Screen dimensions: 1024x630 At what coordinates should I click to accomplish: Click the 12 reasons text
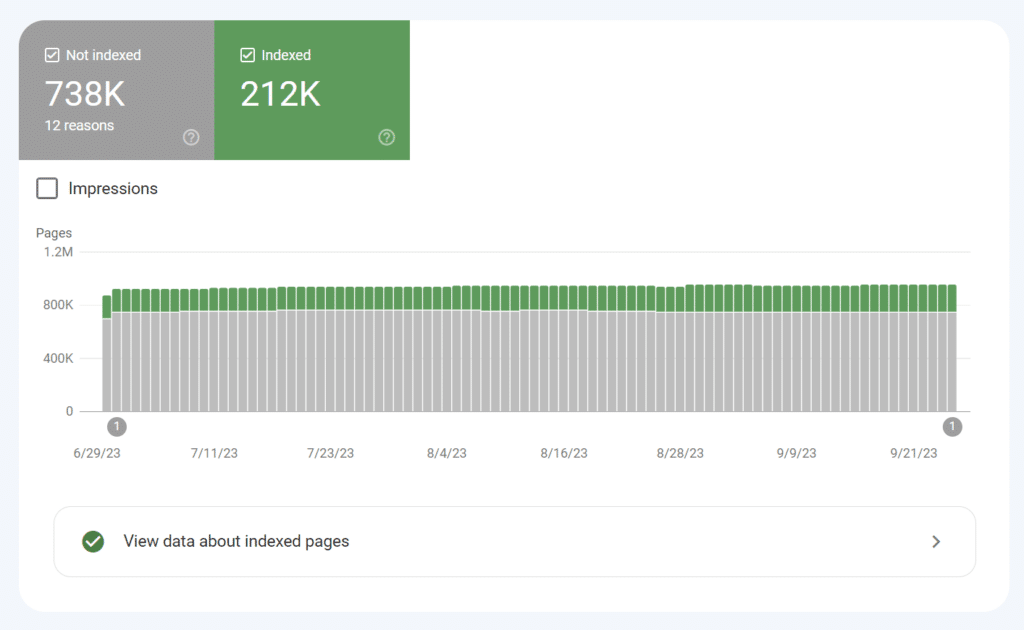tap(79, 125)
